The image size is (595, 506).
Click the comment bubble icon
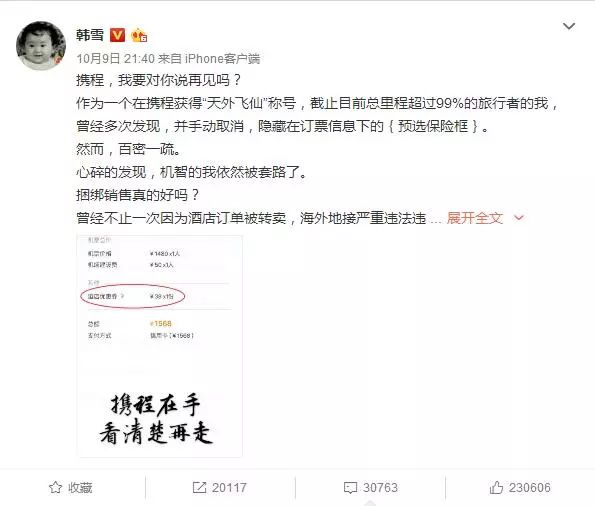[x=350, y=488]
